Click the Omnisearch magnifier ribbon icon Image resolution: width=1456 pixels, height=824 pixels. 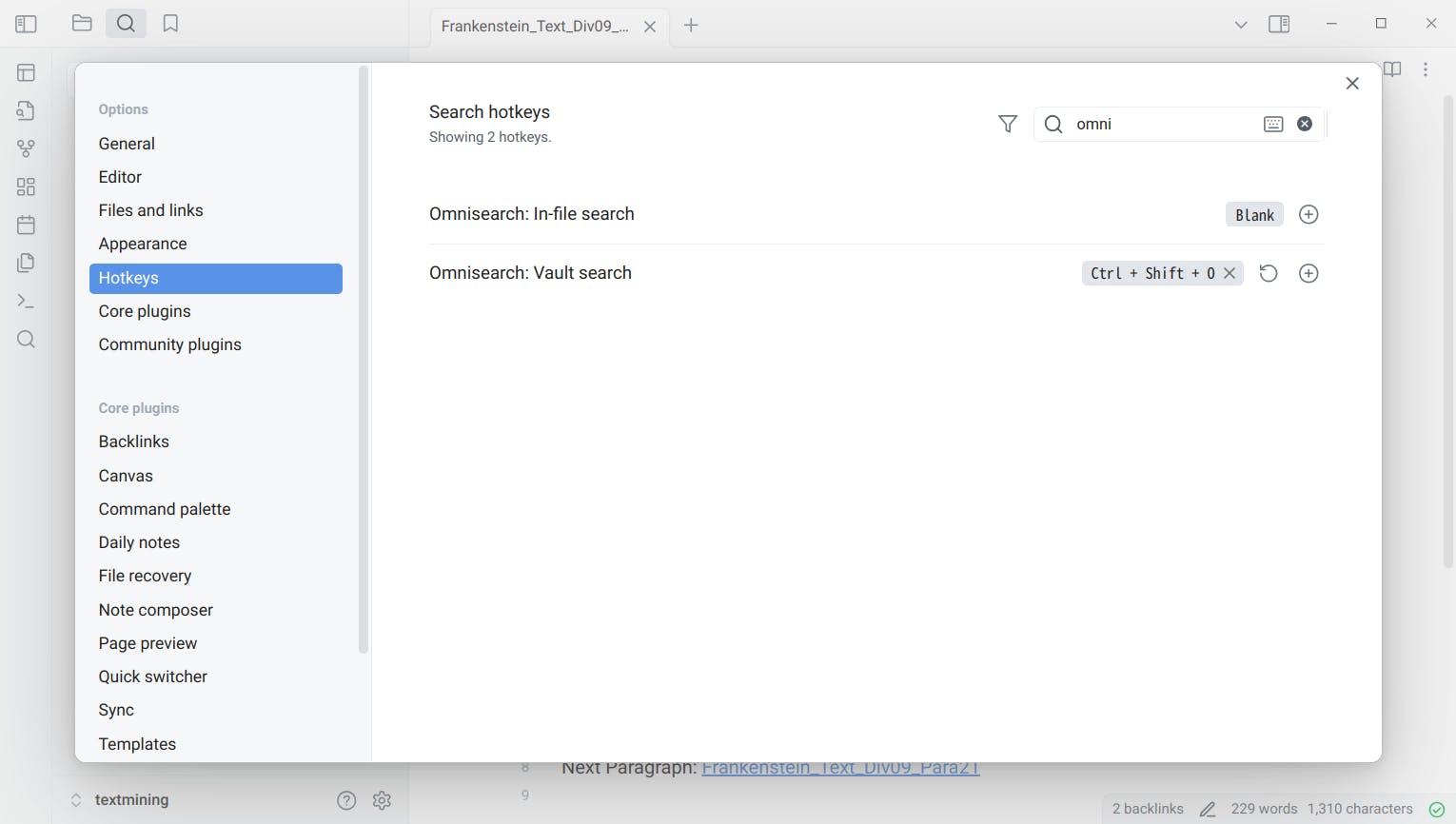tap(26, 340)
